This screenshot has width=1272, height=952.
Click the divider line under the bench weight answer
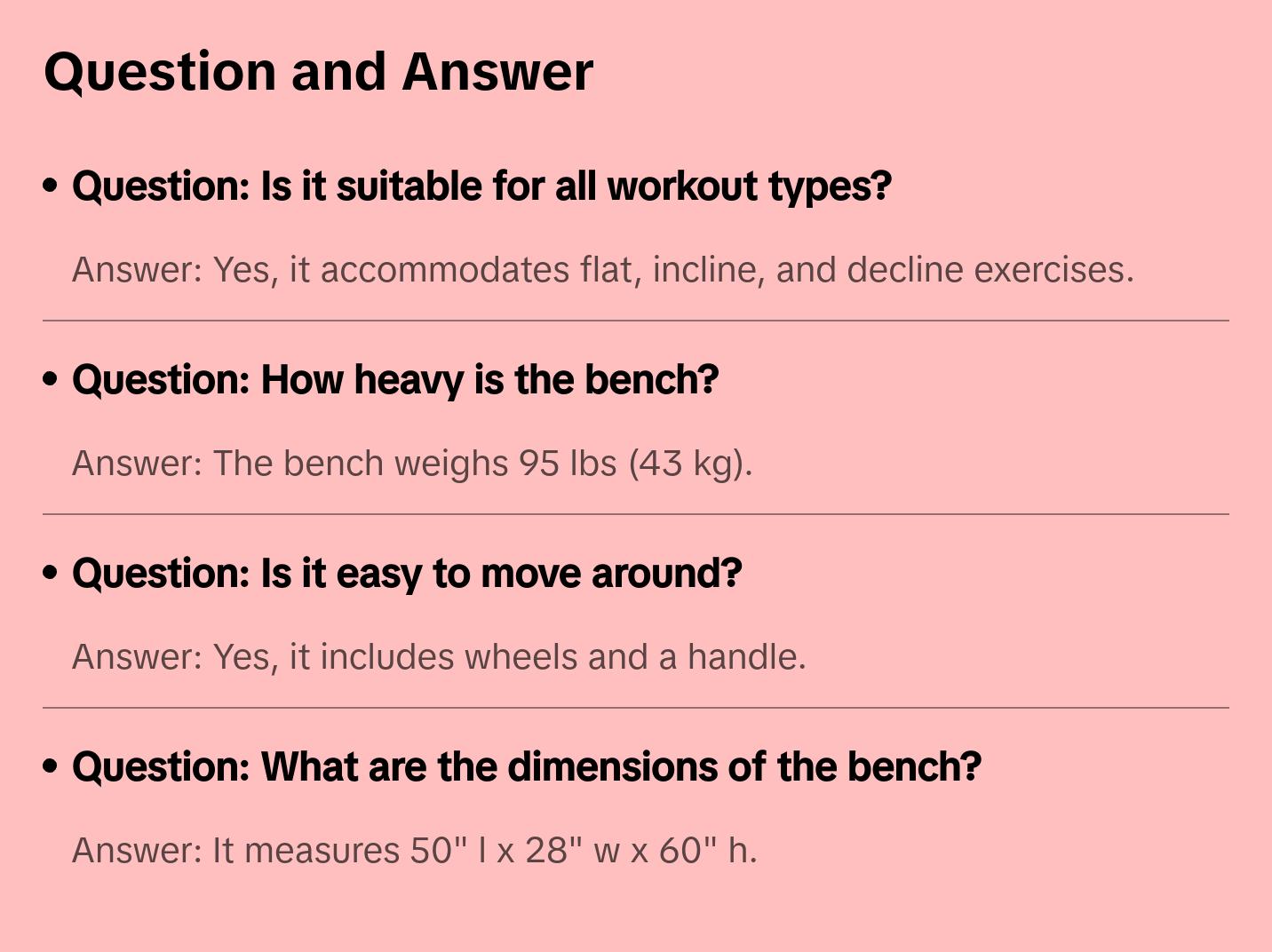tap(636, 514)
